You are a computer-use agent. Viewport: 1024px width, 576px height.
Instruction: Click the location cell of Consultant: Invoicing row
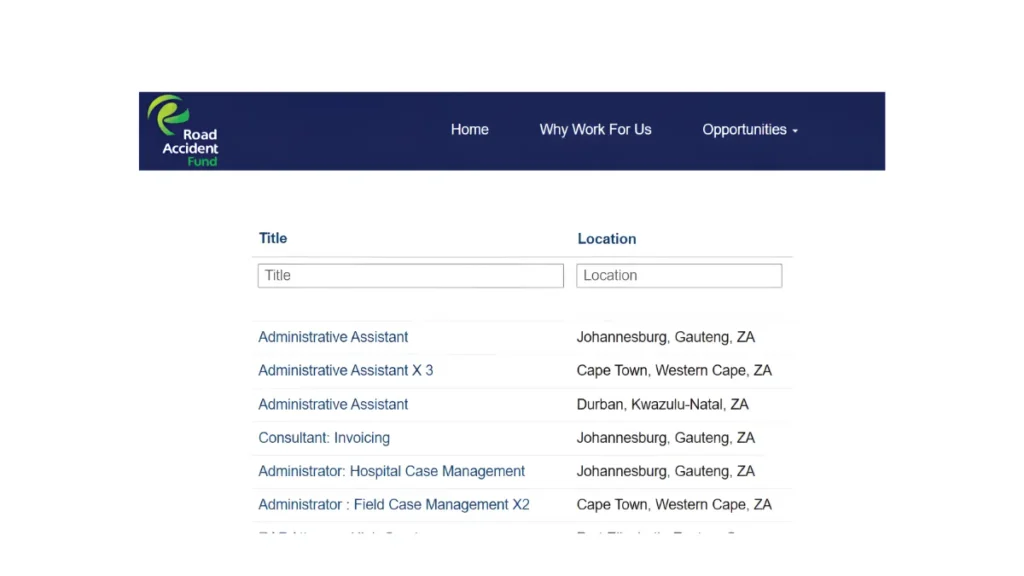(665, 438)
